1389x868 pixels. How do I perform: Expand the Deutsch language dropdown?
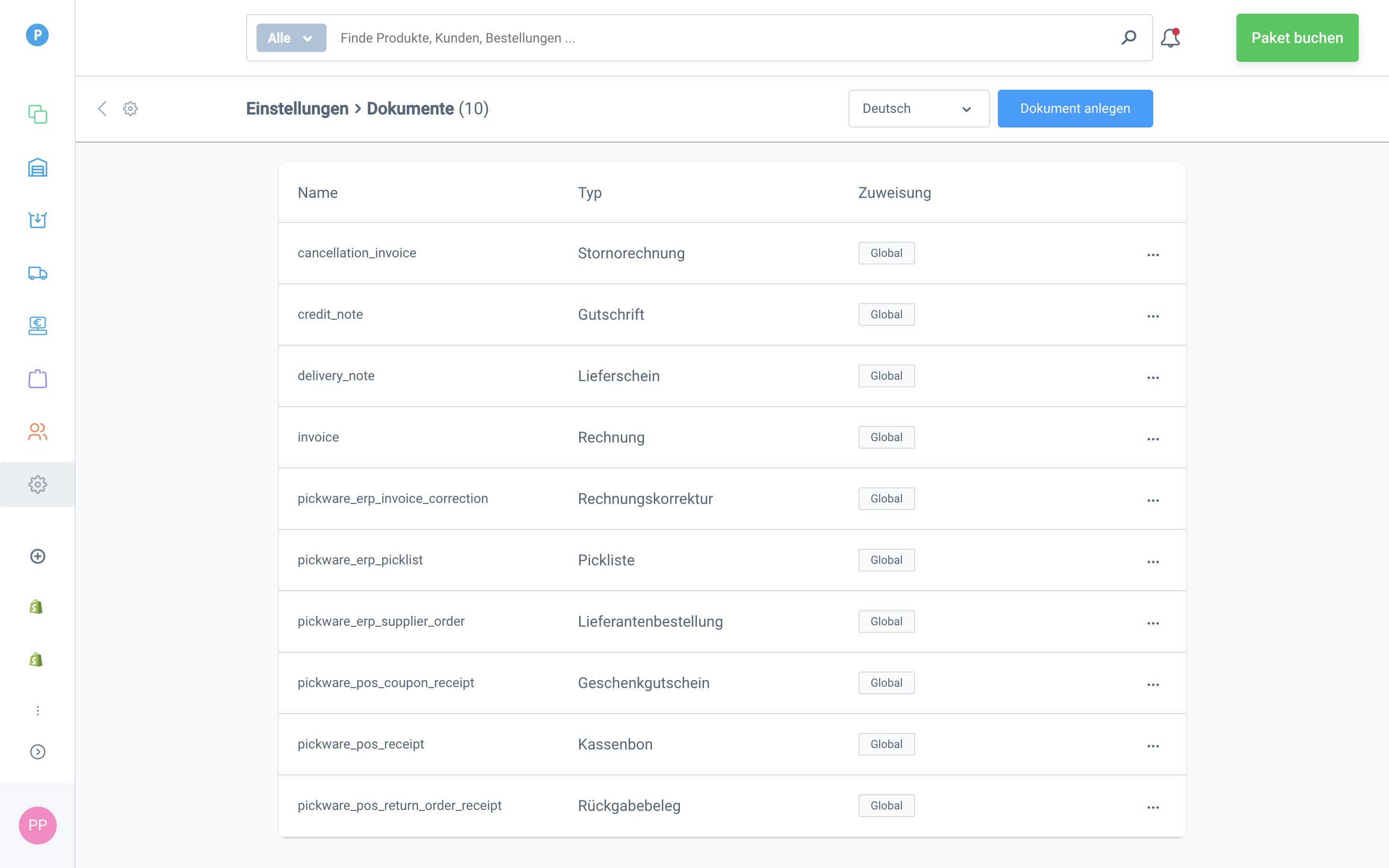918,109
